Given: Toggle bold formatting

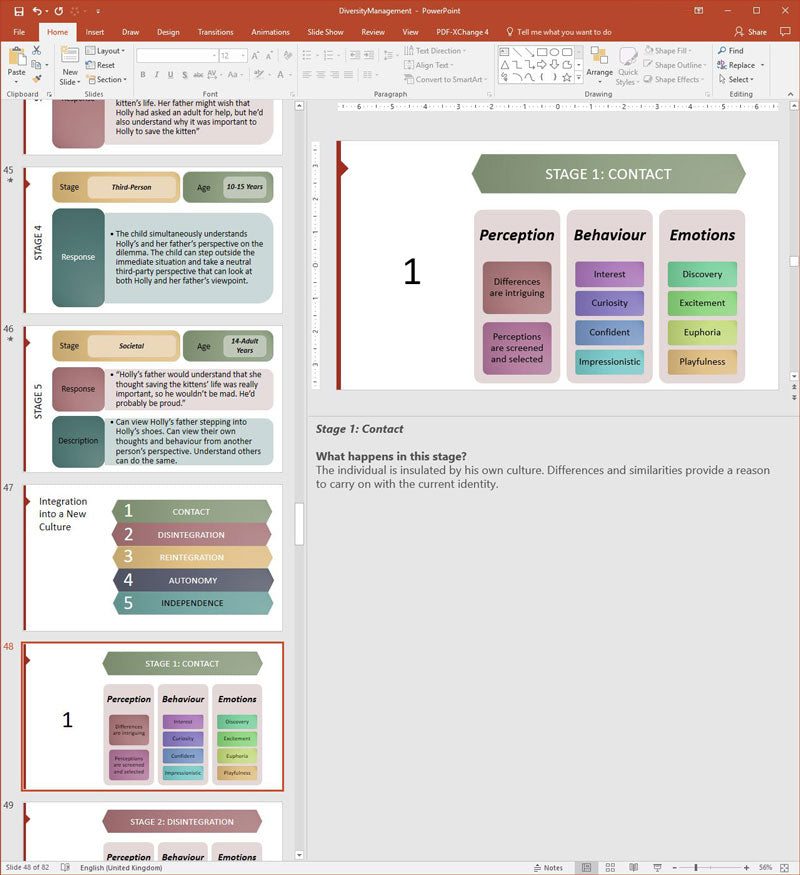Looking at the screenshot, I should [143, 74].
